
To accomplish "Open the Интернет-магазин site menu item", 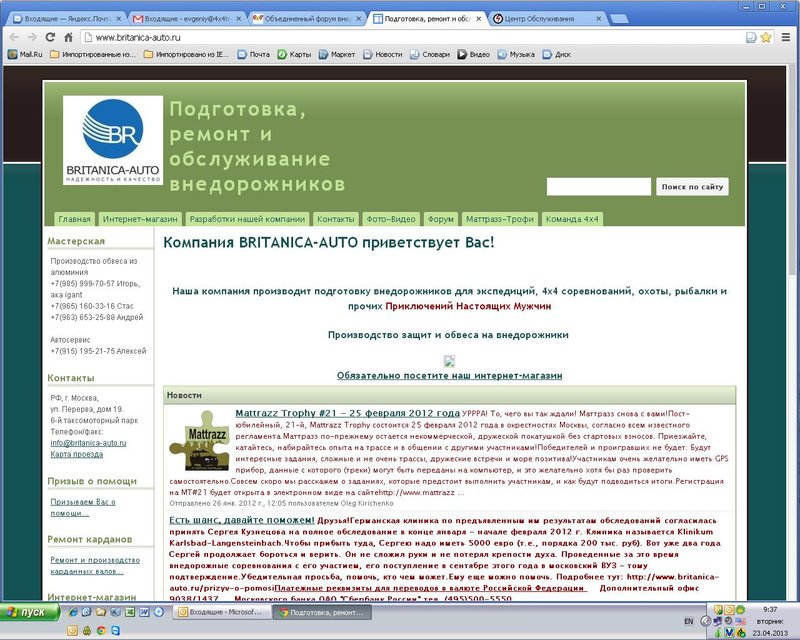I will 140,219.
